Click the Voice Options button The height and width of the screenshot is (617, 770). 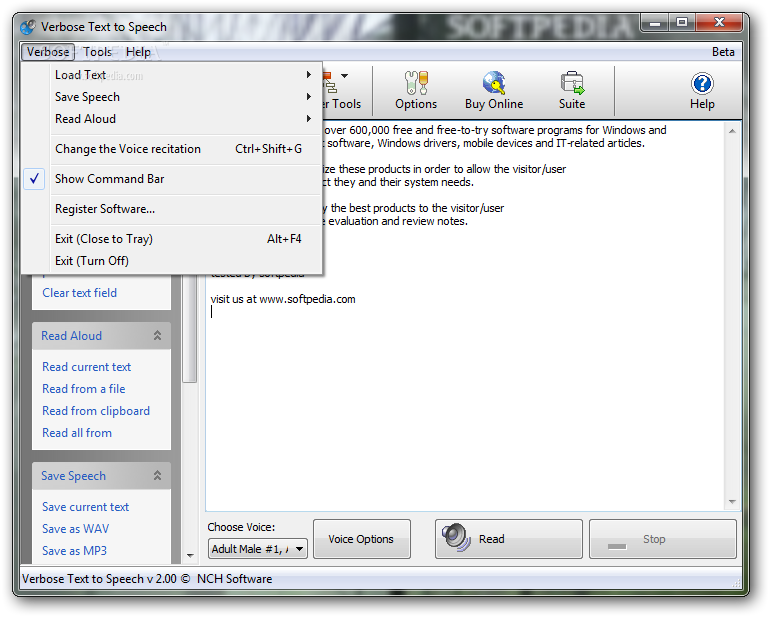point(361,539)
